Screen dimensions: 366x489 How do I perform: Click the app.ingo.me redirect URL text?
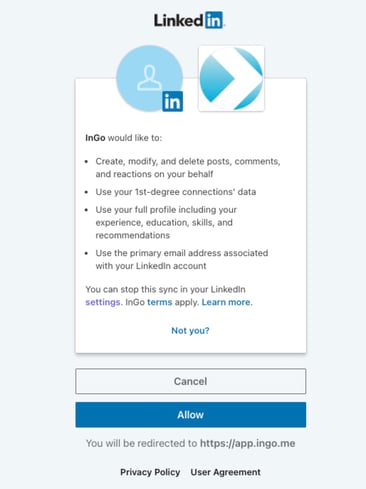point(248,443)
